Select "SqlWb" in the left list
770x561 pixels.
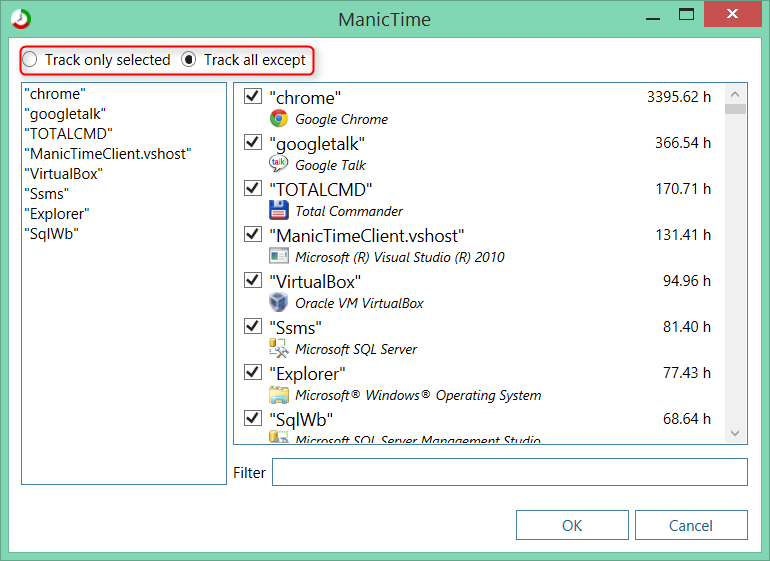point(52,234)
